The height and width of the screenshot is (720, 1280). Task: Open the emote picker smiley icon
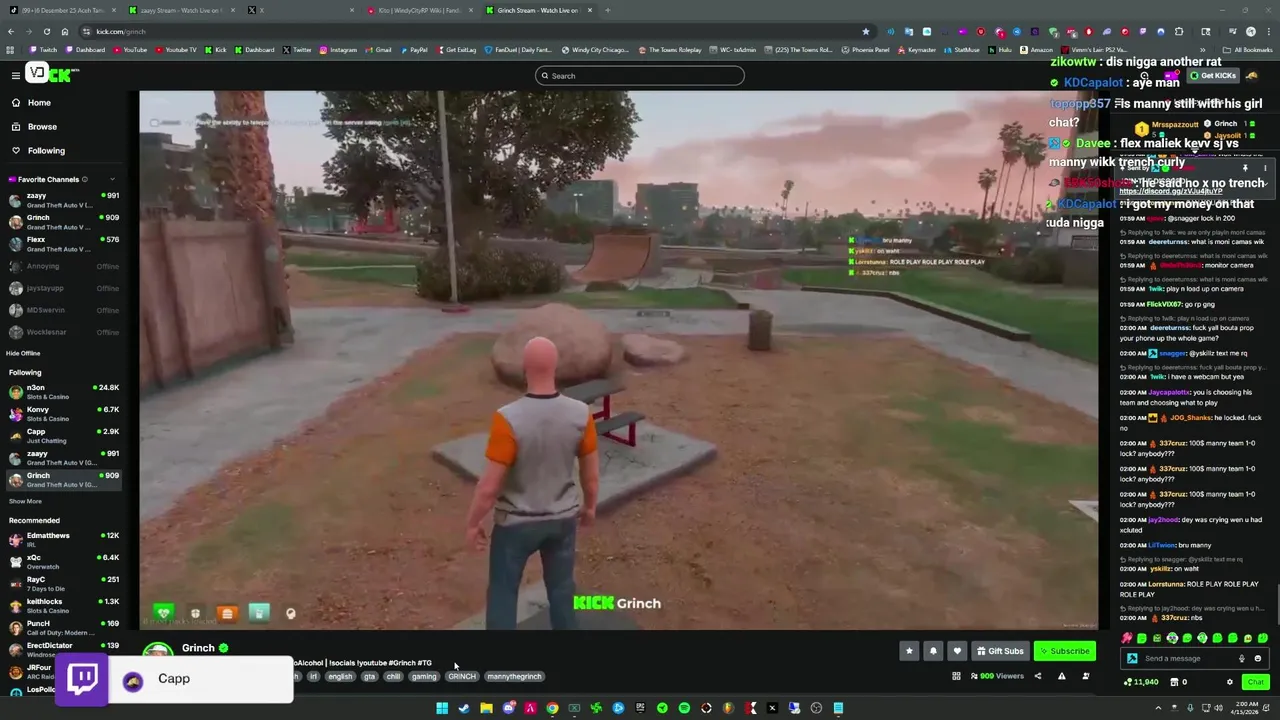pos(1257,658)
